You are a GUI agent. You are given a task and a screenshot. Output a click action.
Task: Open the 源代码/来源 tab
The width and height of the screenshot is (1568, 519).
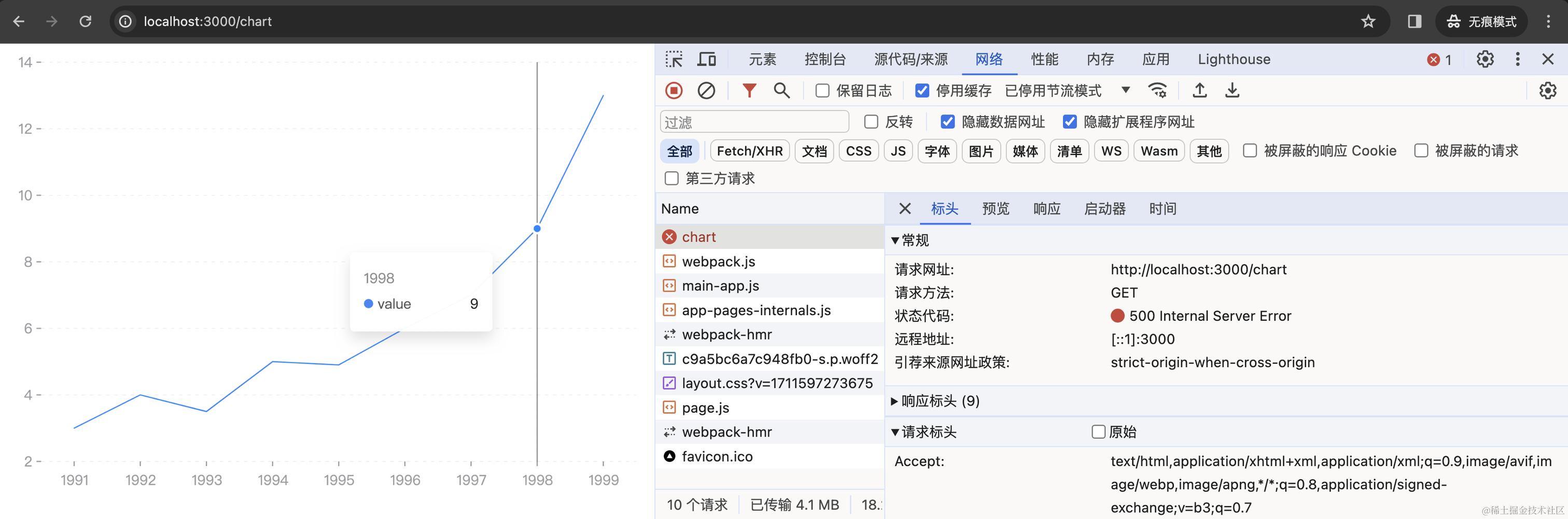click(x=911, y=59)
